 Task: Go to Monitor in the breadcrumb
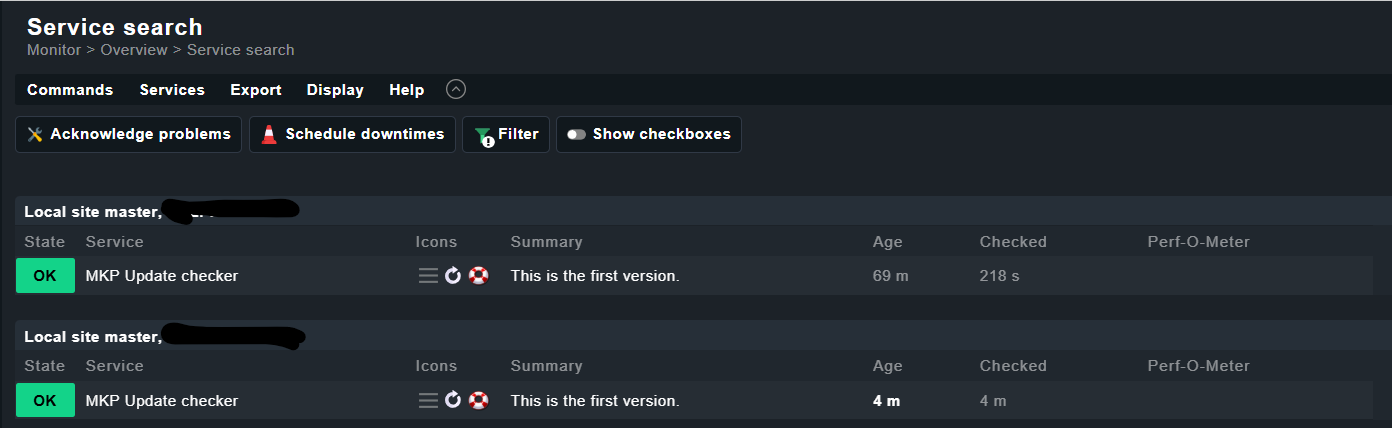point(54,50)
